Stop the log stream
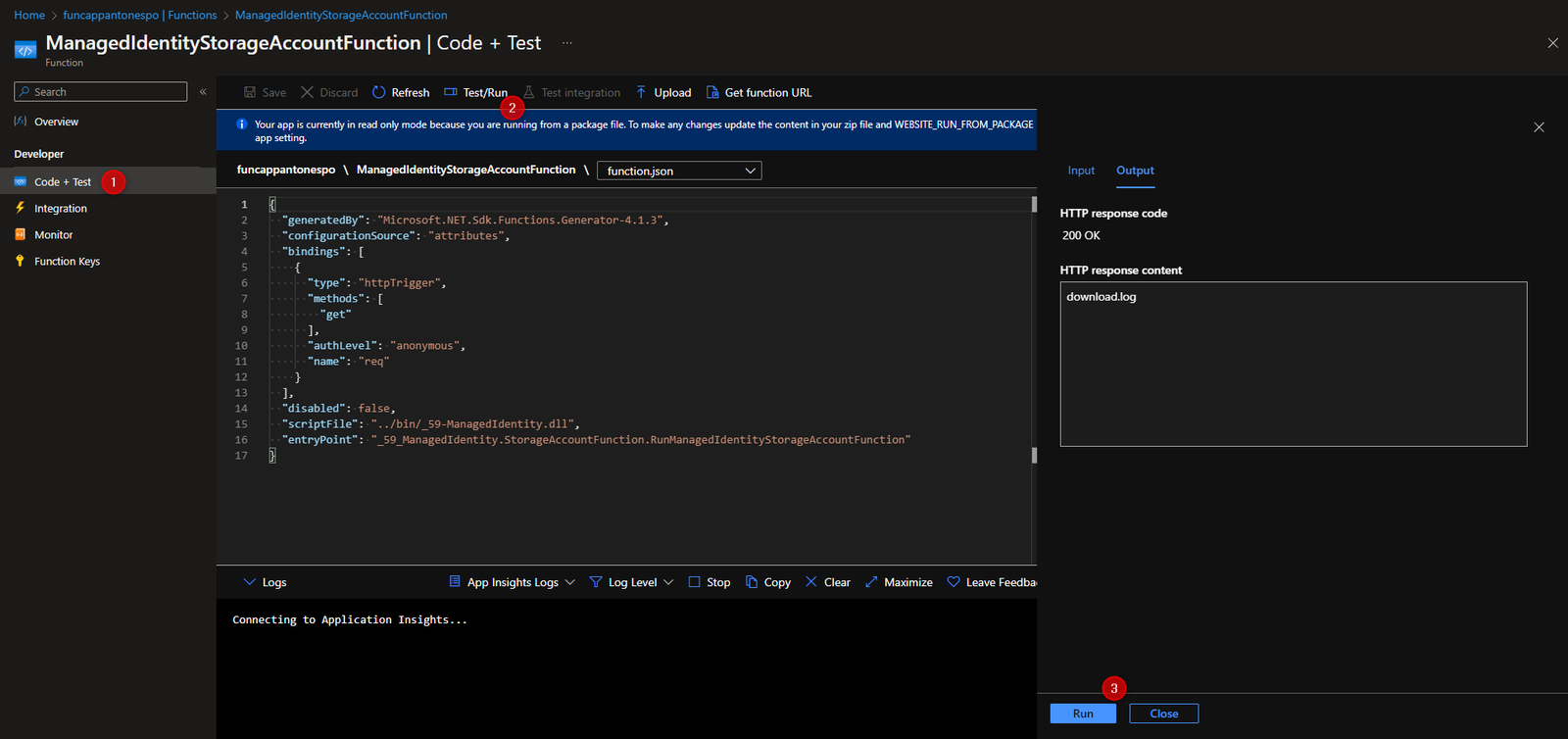 click(710, 582)
